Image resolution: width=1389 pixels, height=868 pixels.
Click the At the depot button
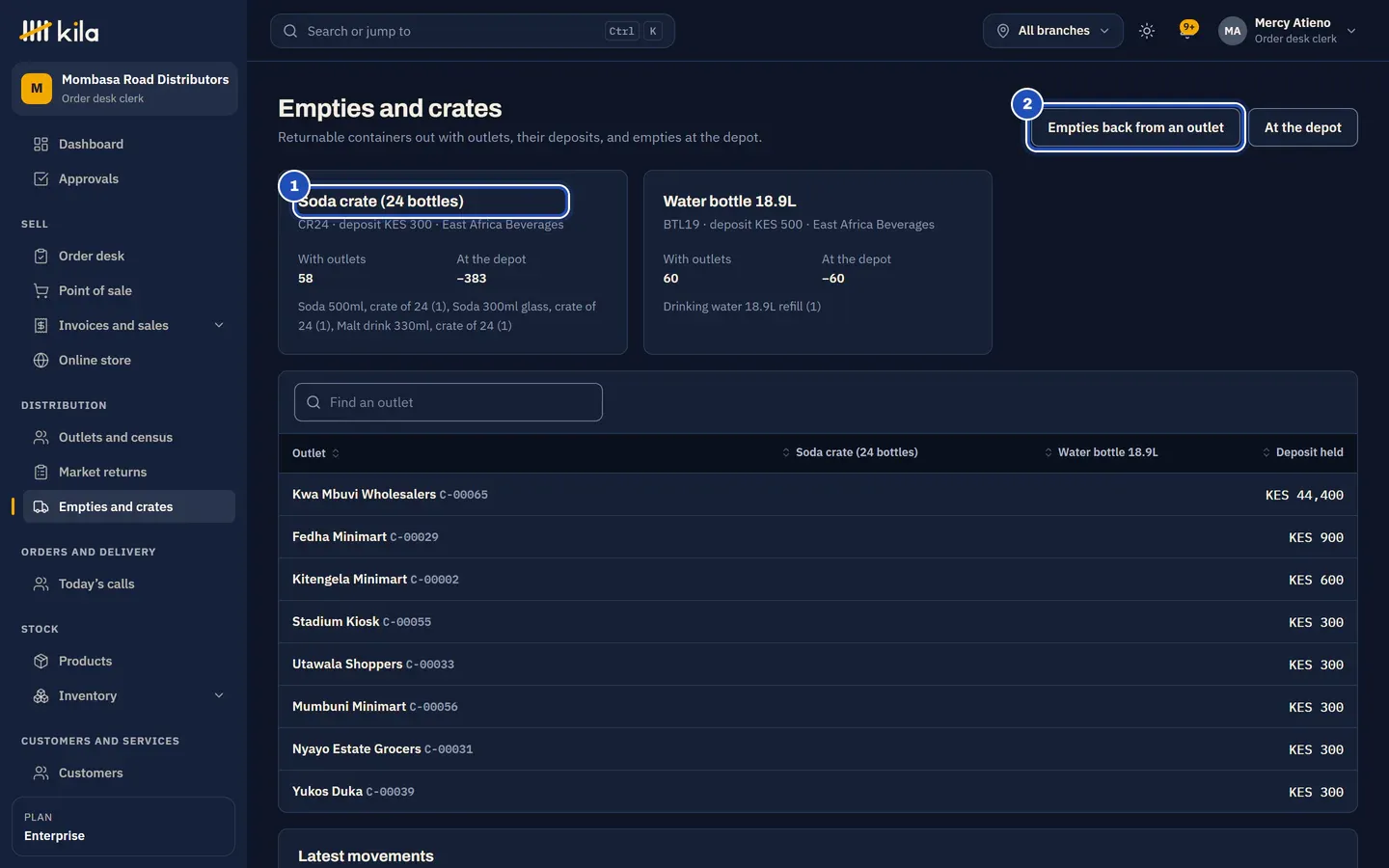click(1302, 127)
